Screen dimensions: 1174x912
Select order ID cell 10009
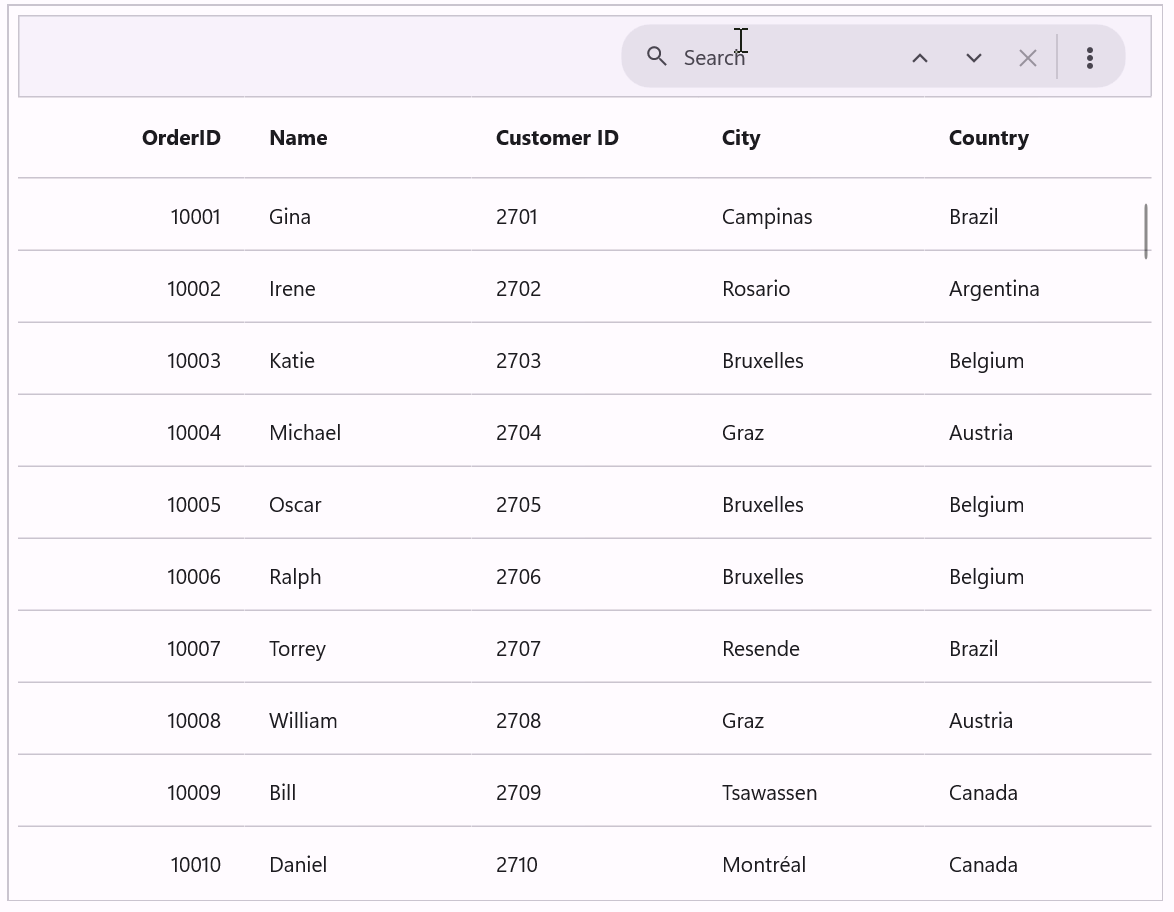point(194,792)
